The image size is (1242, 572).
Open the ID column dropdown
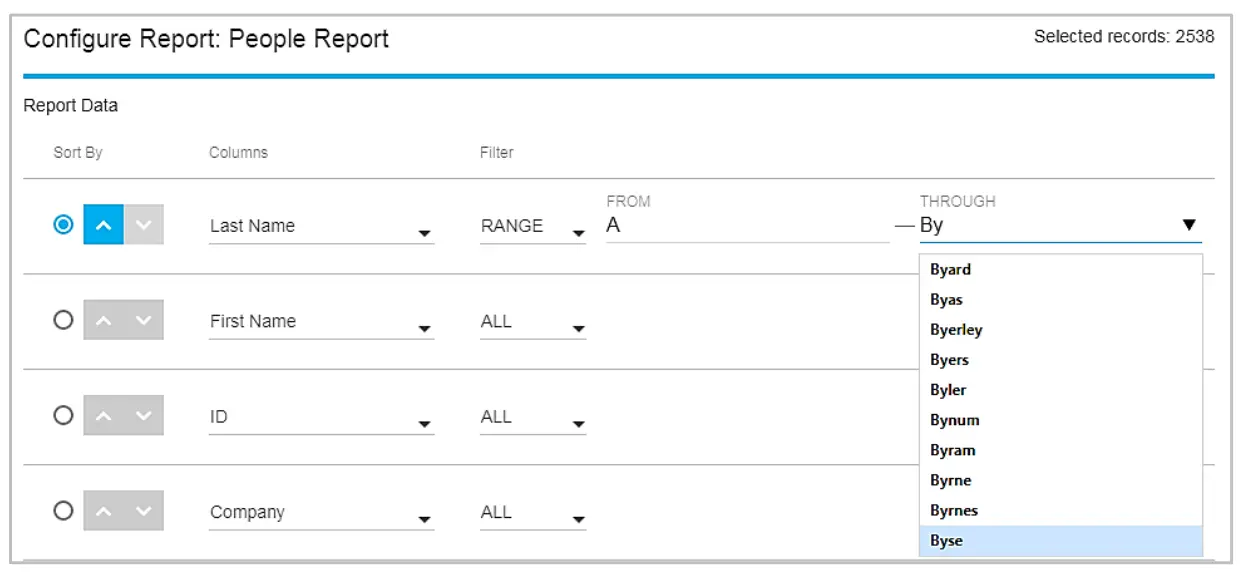pyautogui.click(x=321, y=418)
